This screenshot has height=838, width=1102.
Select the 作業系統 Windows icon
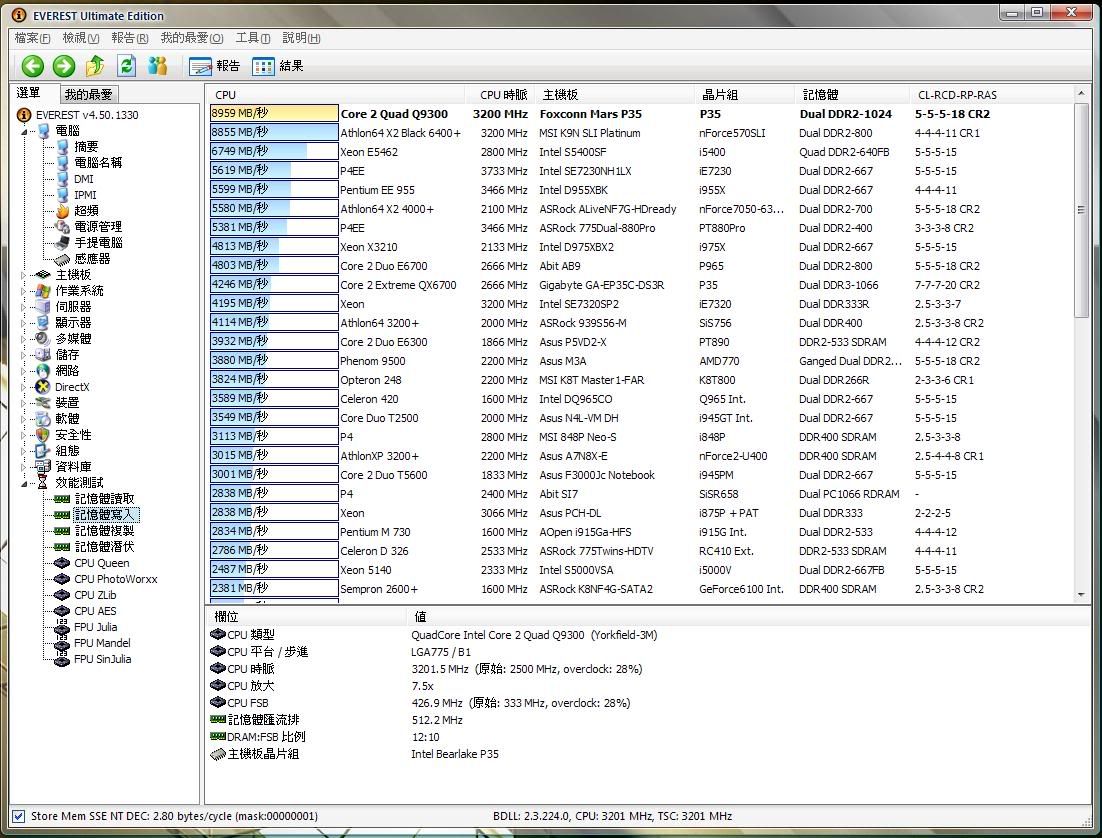coord(43,290)
